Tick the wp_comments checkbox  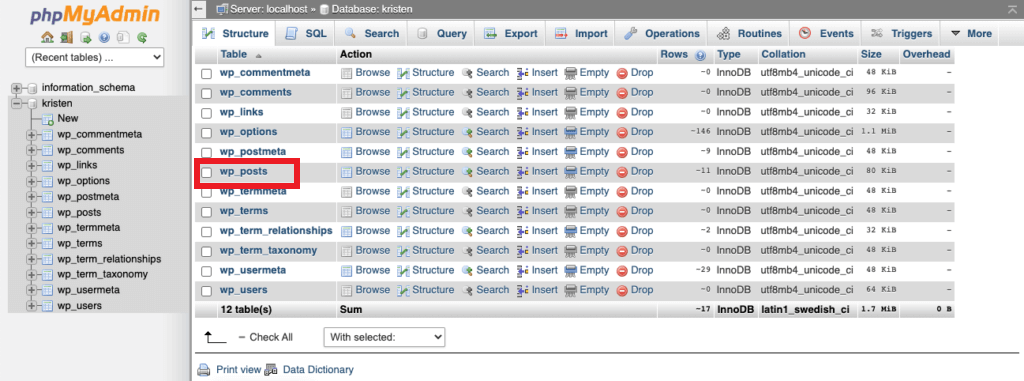(x=206, y=93)
